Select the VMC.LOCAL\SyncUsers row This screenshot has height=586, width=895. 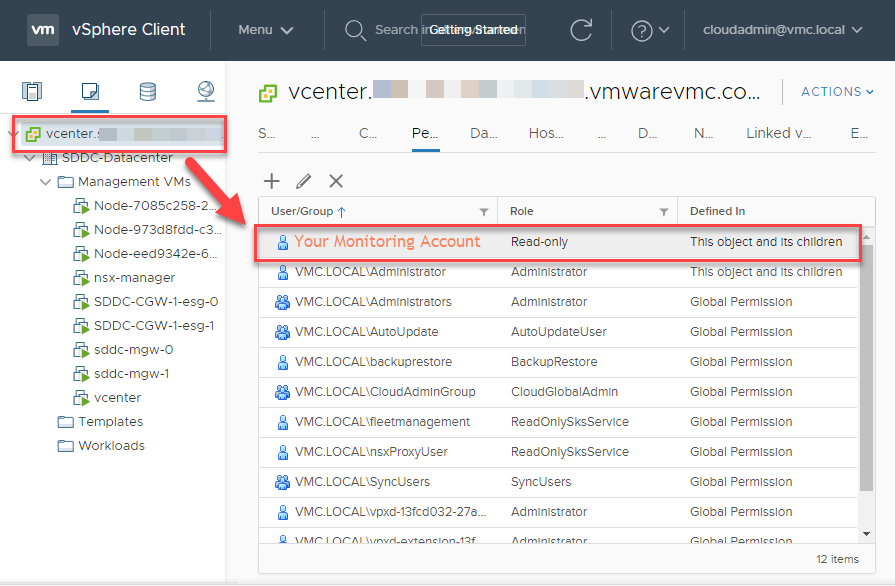558,482
